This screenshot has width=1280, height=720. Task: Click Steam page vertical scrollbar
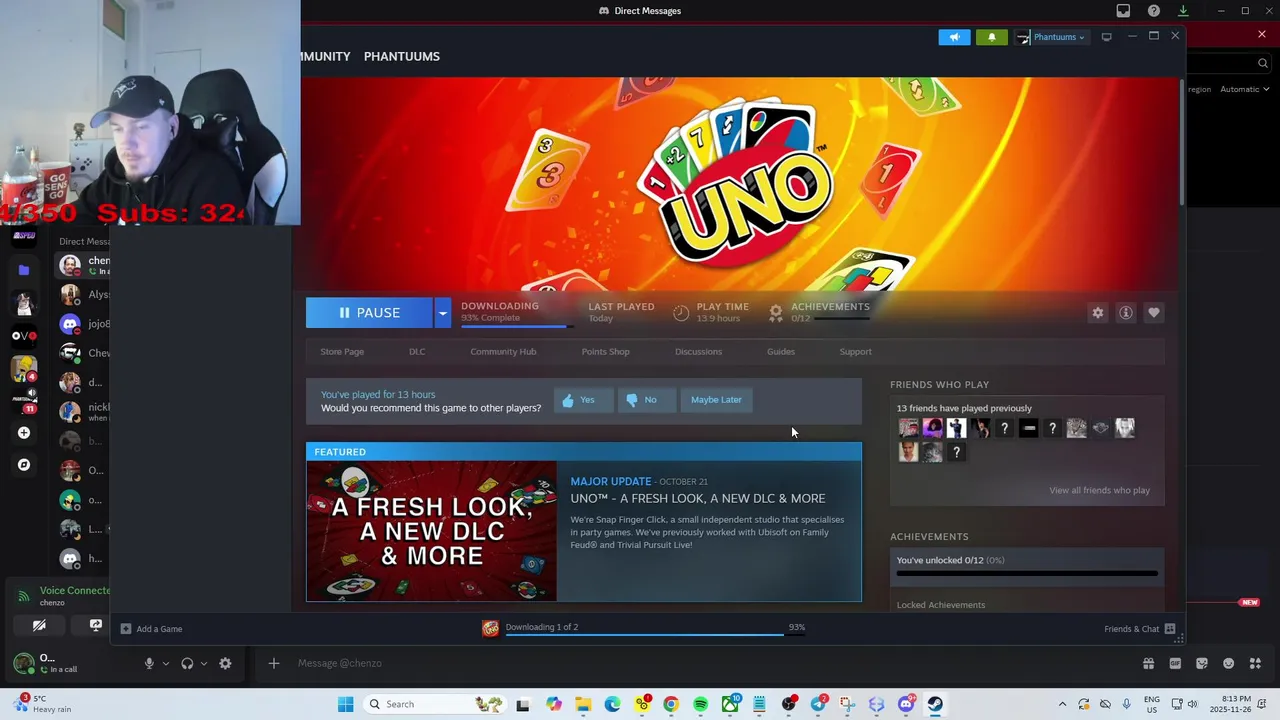tap(1181, 140)
